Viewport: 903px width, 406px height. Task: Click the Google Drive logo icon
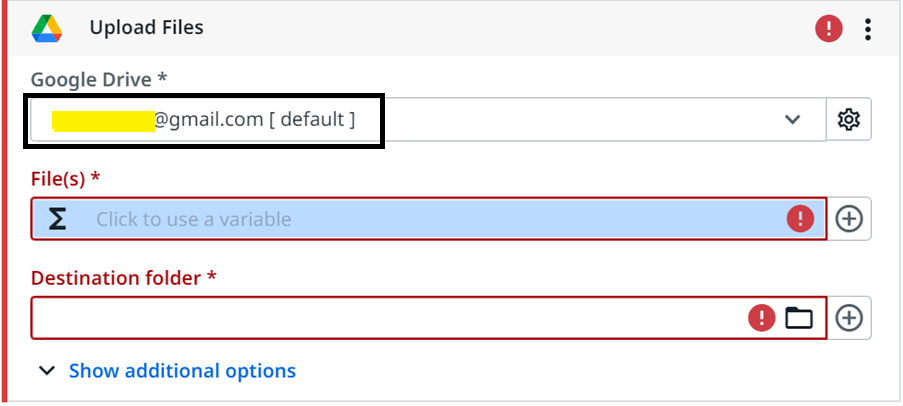point(47,28)
